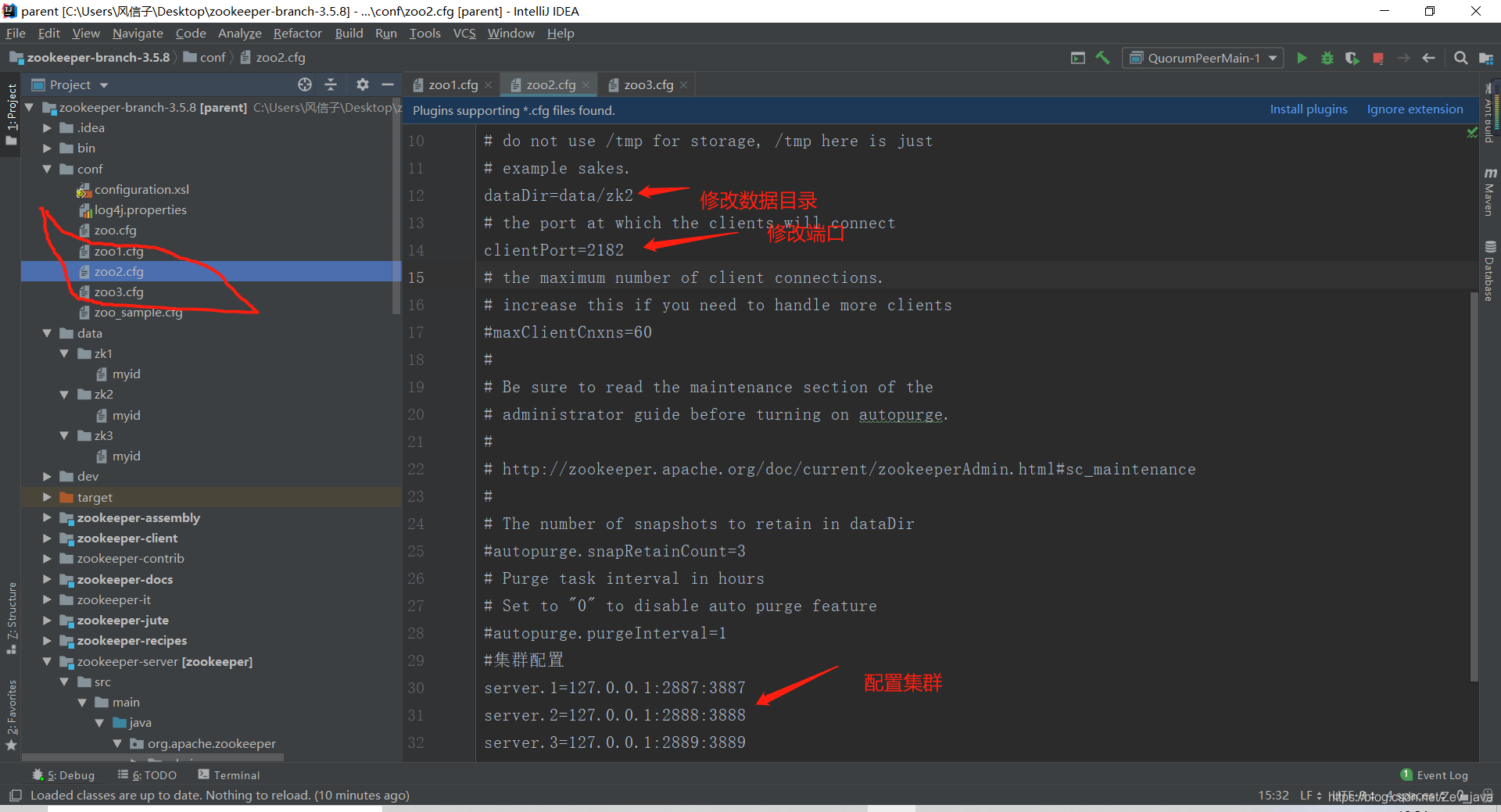
Task: Click the inspection checkmark indicator in editor
Action: (1472, 133)
